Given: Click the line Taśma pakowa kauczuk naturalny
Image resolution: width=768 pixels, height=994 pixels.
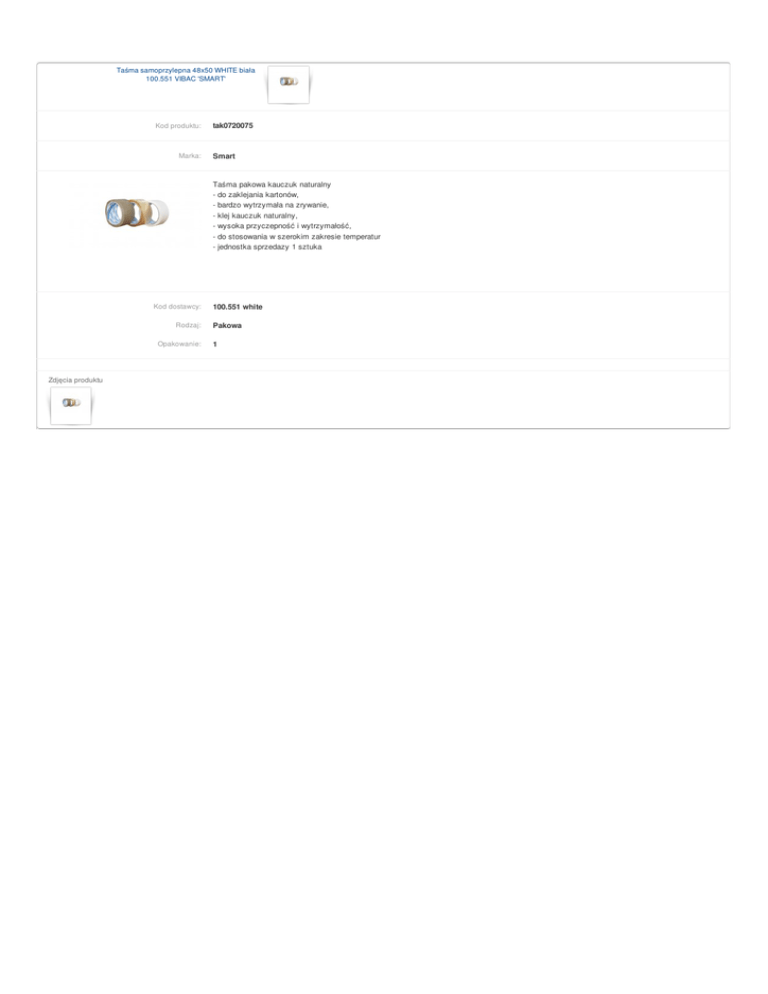Looking at the screenshot, I should [272, 184].
